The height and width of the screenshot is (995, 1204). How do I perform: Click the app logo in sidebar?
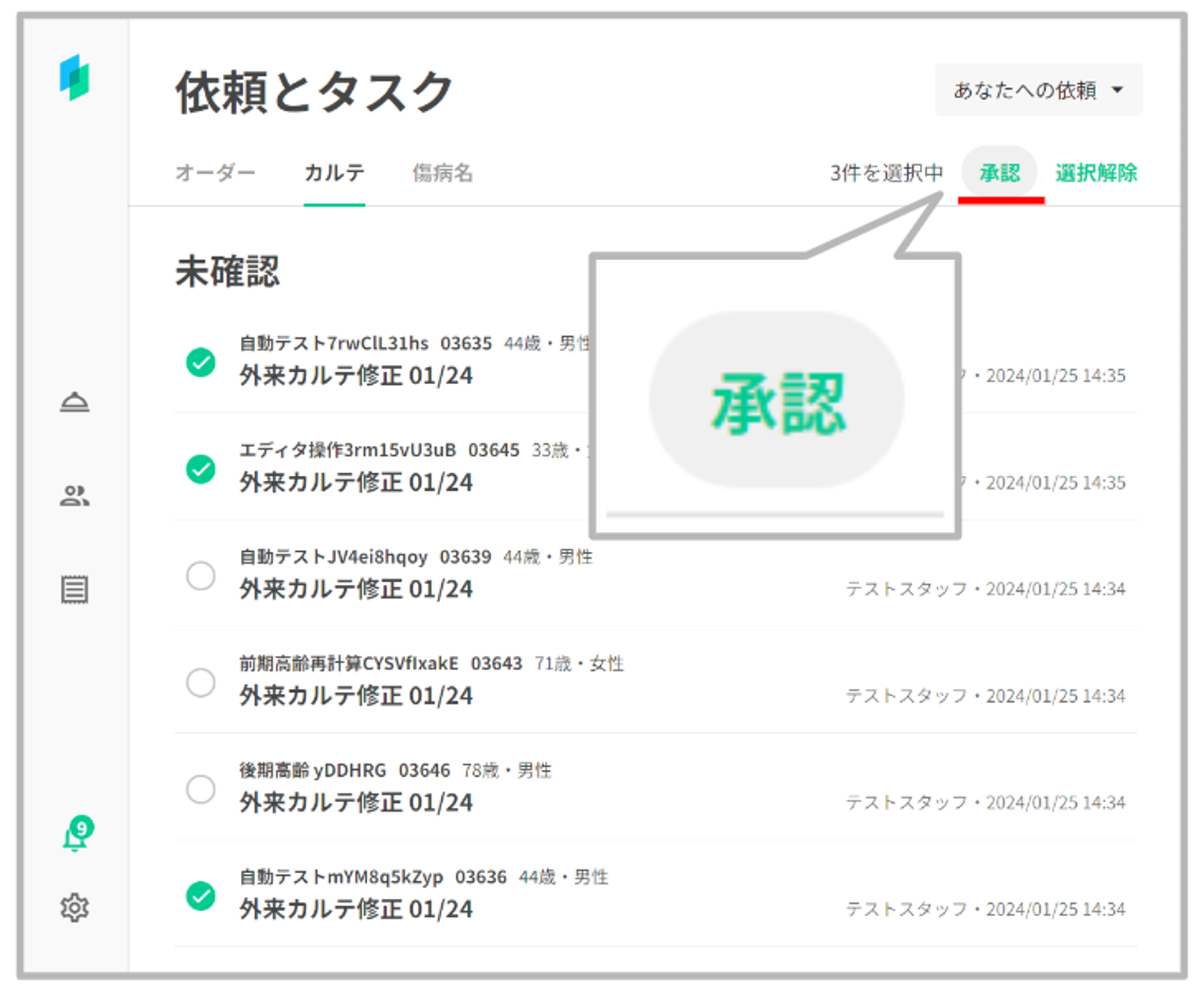pos(74,78)
